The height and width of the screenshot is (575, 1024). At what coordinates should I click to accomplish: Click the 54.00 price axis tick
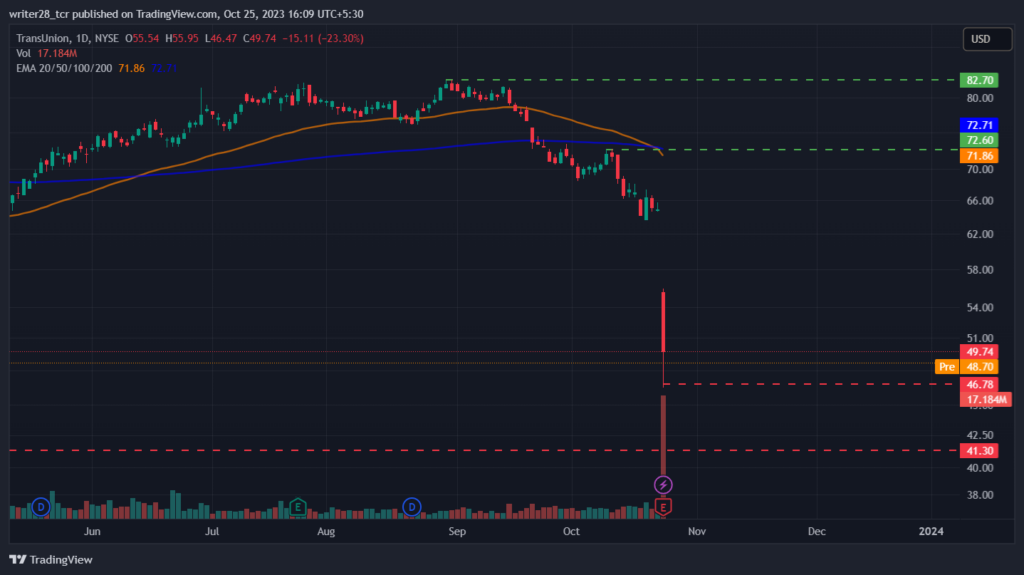point(980,307)
